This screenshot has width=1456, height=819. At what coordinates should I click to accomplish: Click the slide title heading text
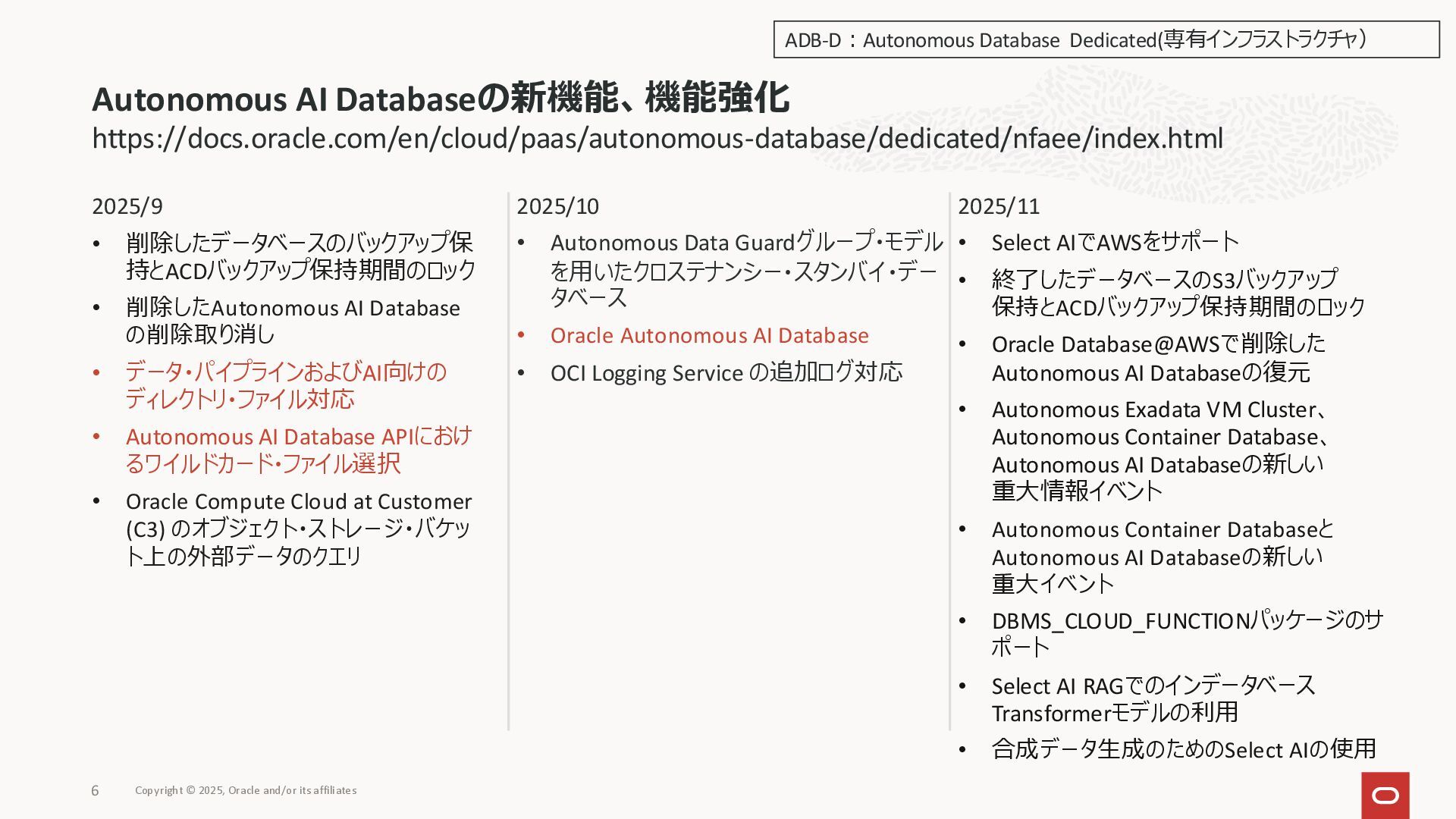click(440, 99)
